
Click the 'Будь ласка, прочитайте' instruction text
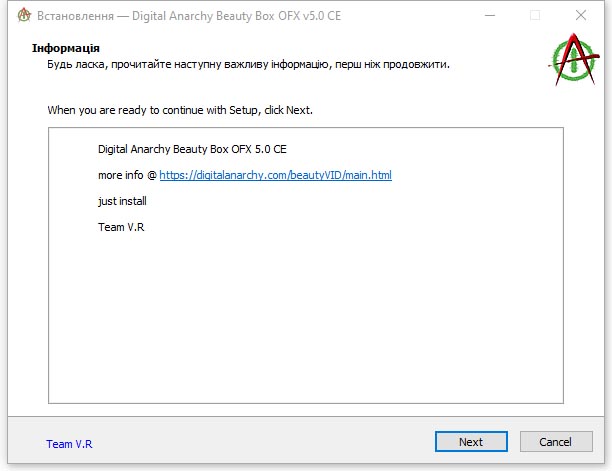(248, 64)
